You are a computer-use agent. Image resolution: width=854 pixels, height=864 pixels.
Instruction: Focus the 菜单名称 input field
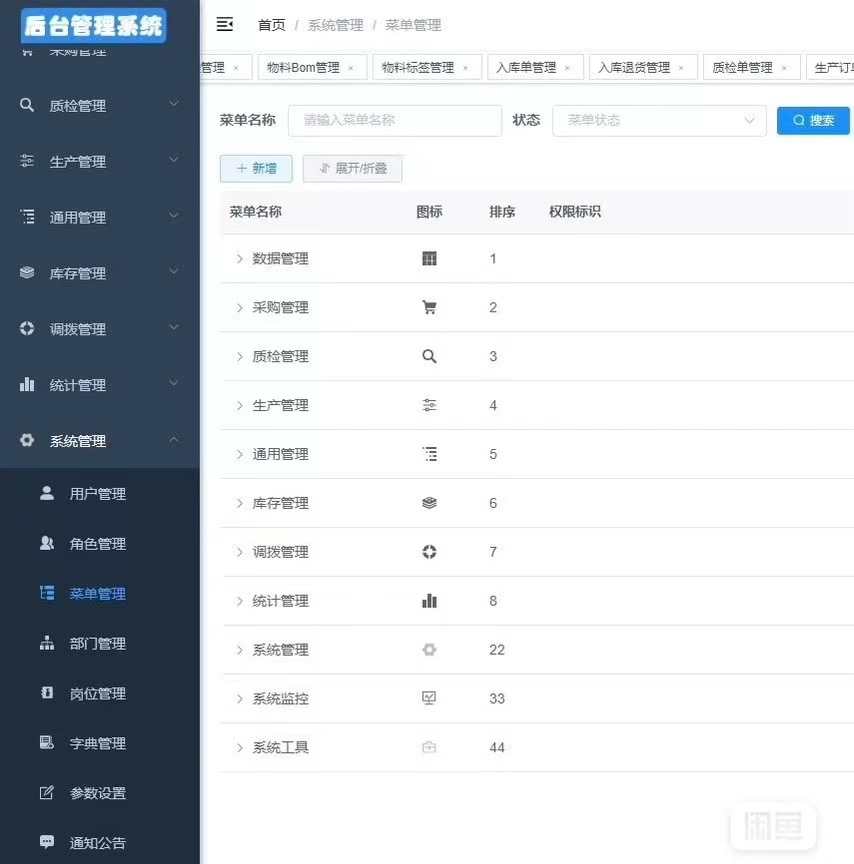395,120
